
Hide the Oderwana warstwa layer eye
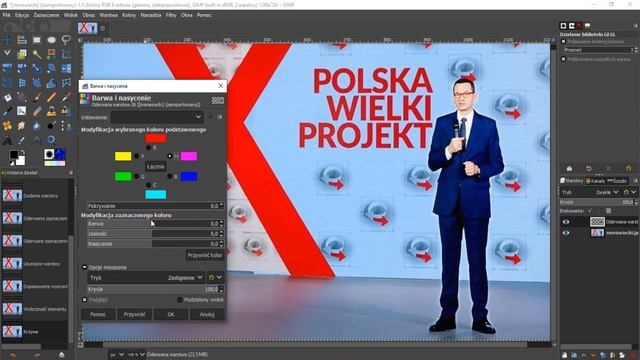click(566, 222)
